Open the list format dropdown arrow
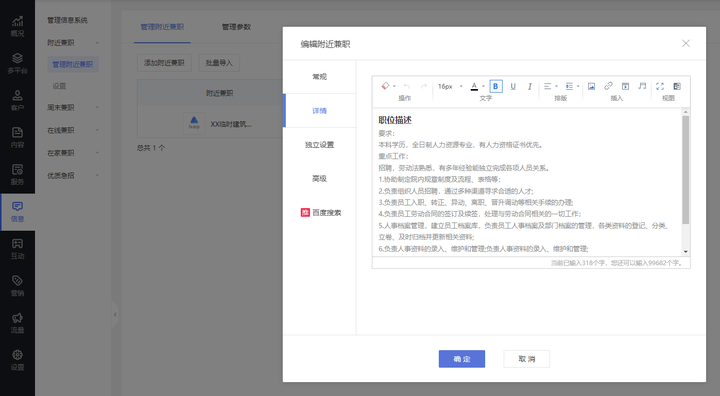720x396 pixels. [578, 86]
